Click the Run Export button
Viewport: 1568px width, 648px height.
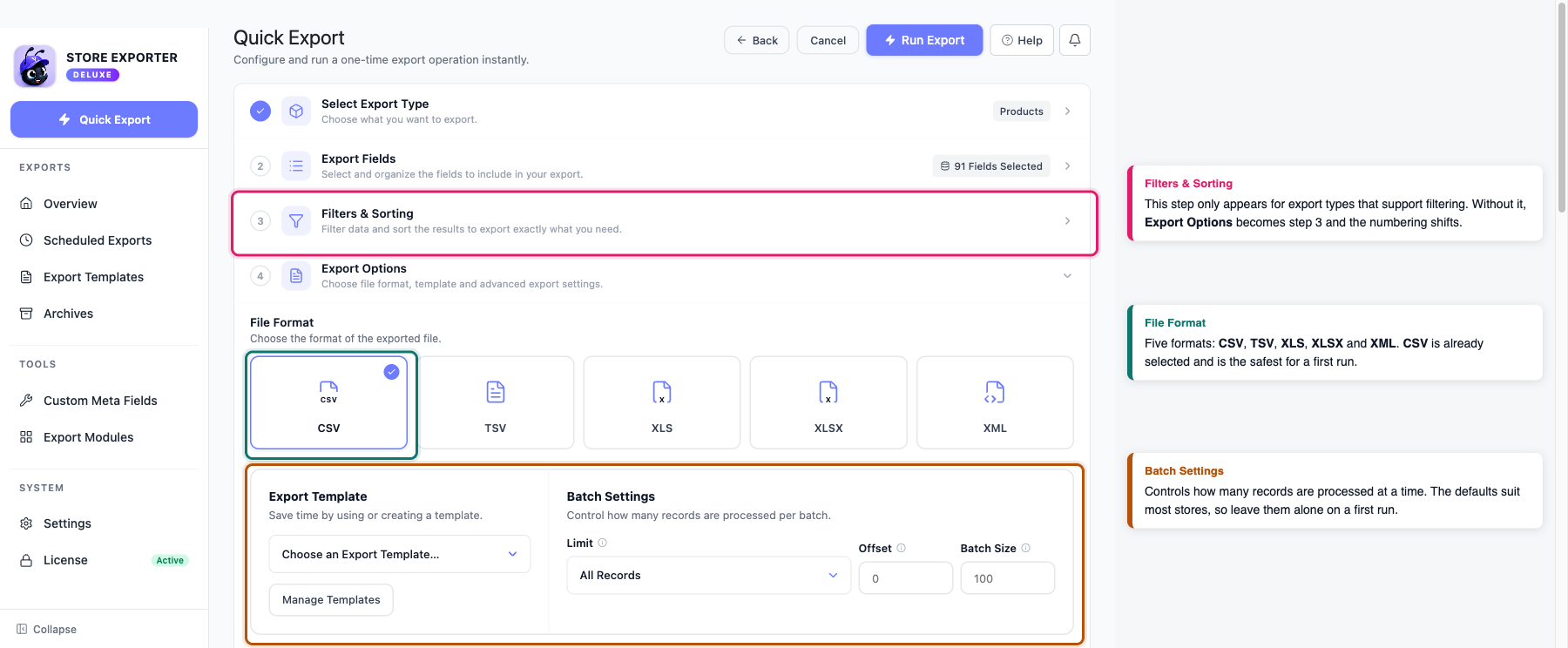(924, 40)
